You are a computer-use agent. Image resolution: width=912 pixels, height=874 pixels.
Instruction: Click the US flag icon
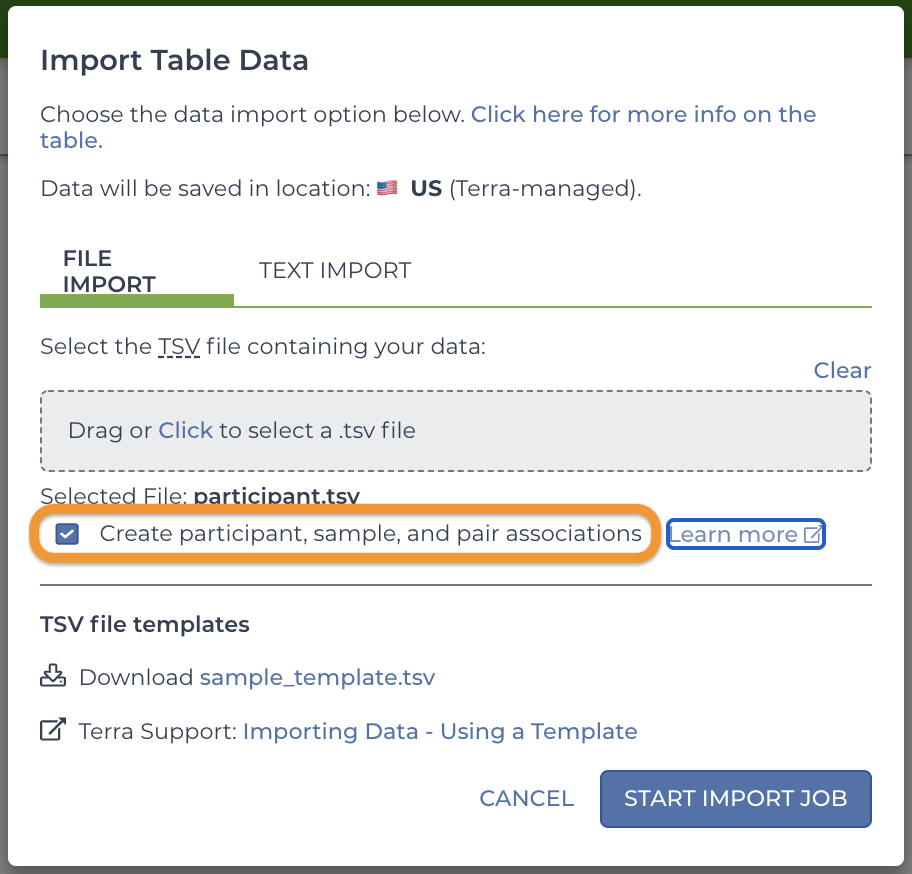coord(387,188)
